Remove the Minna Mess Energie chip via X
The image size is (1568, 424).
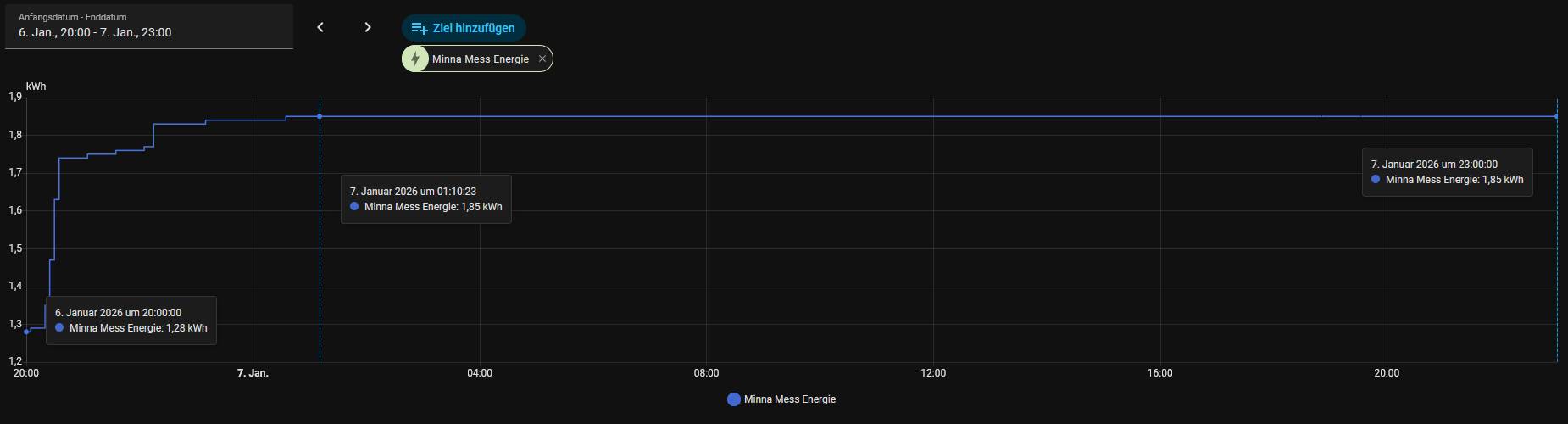[x=542, y=59]
